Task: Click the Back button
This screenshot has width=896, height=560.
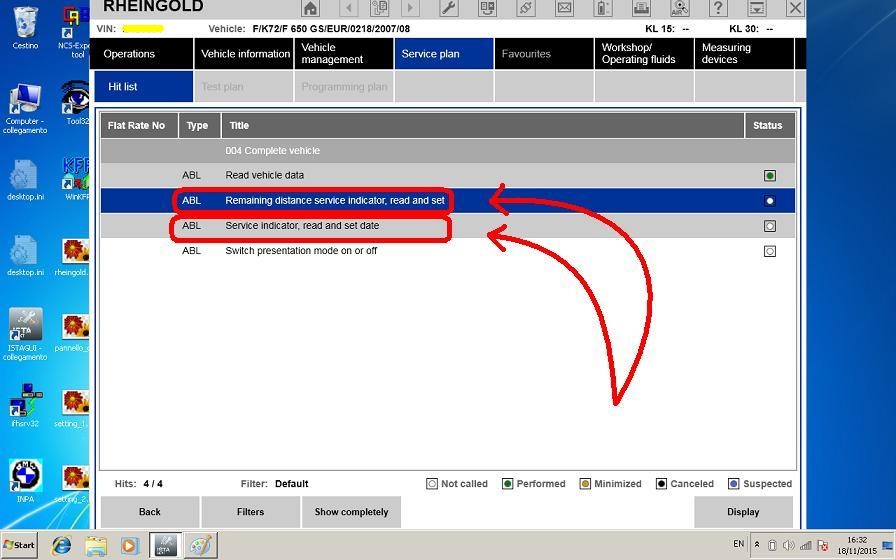Action: 150,512
